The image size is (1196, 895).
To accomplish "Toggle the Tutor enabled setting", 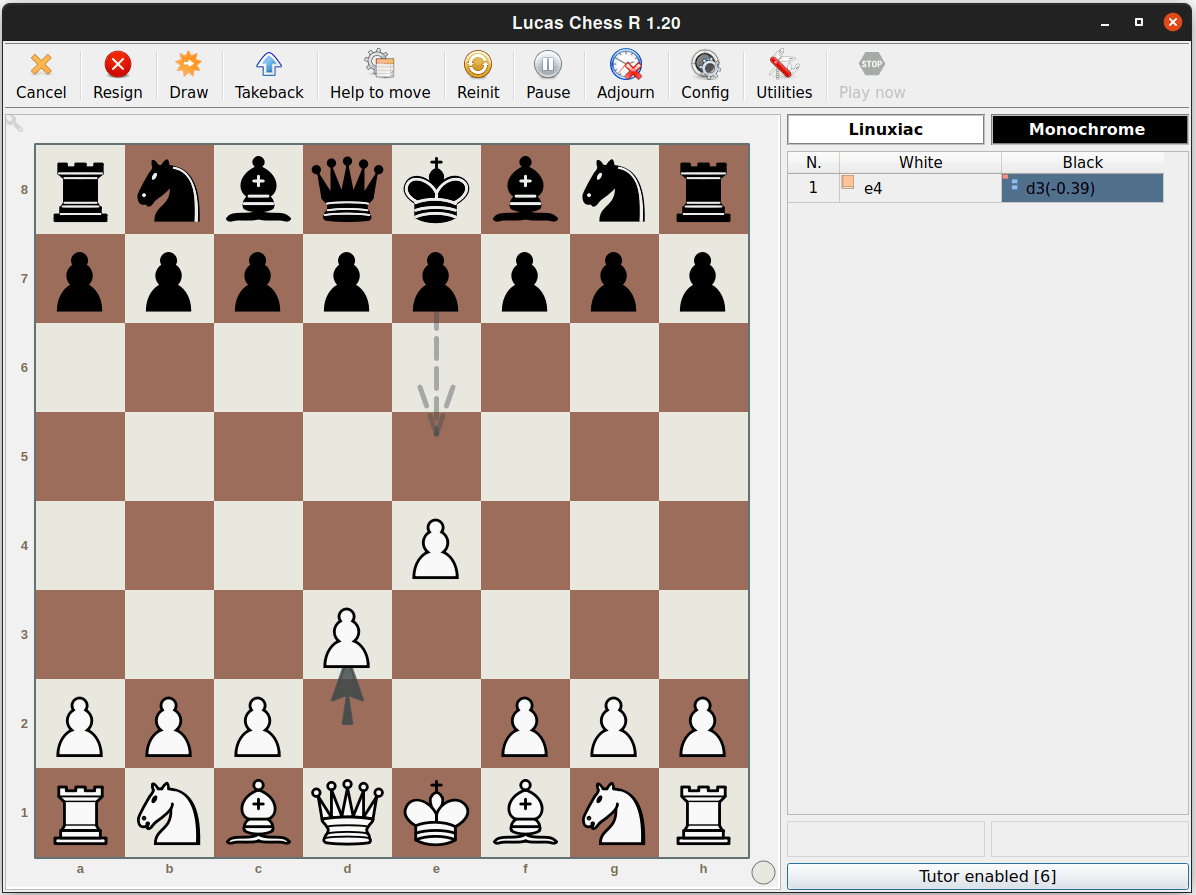I will tap(987, 876).
